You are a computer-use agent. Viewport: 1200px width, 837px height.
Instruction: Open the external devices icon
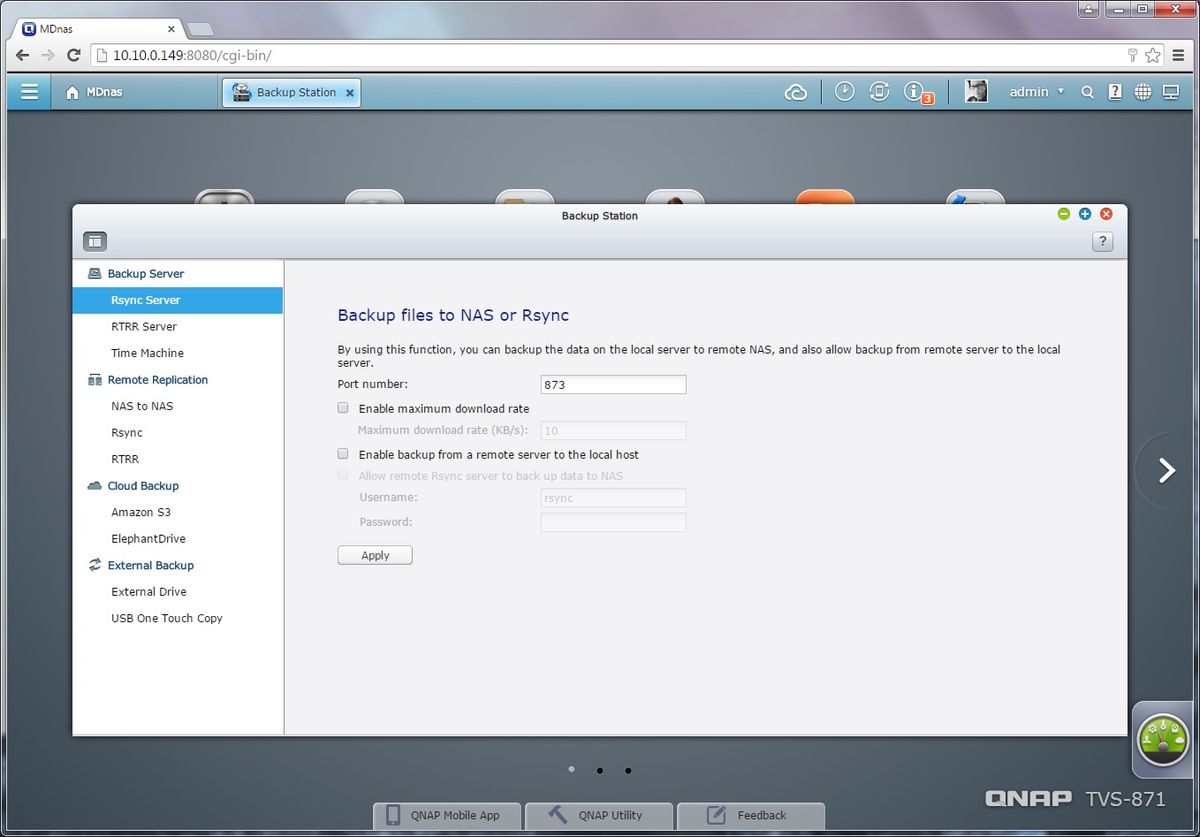coord(880,91)
